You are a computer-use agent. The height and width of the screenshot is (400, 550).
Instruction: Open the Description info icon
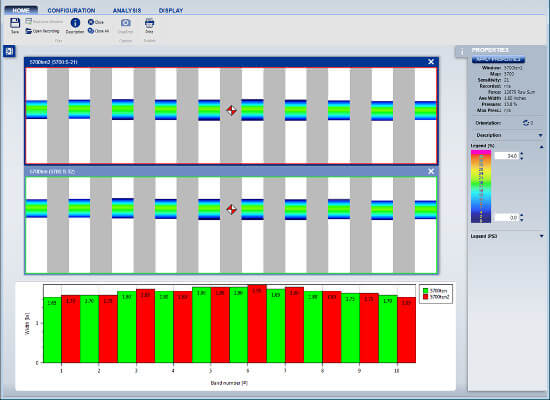[x=75, y=23]
